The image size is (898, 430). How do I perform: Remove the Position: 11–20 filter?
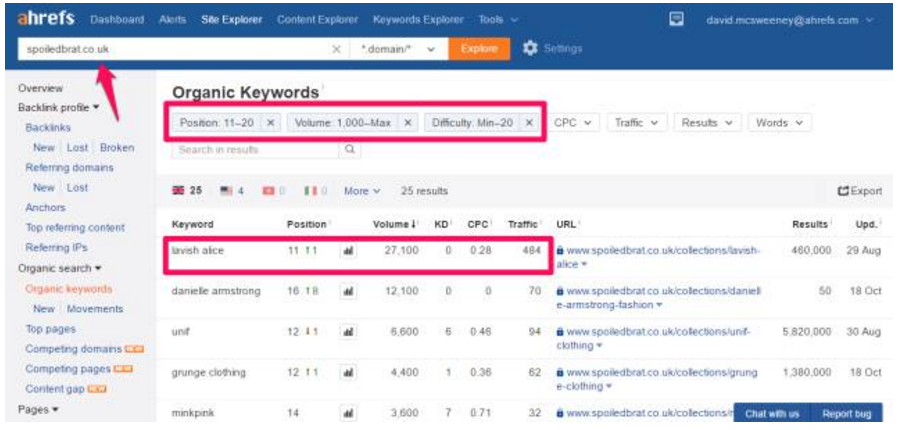coord(271,123)
